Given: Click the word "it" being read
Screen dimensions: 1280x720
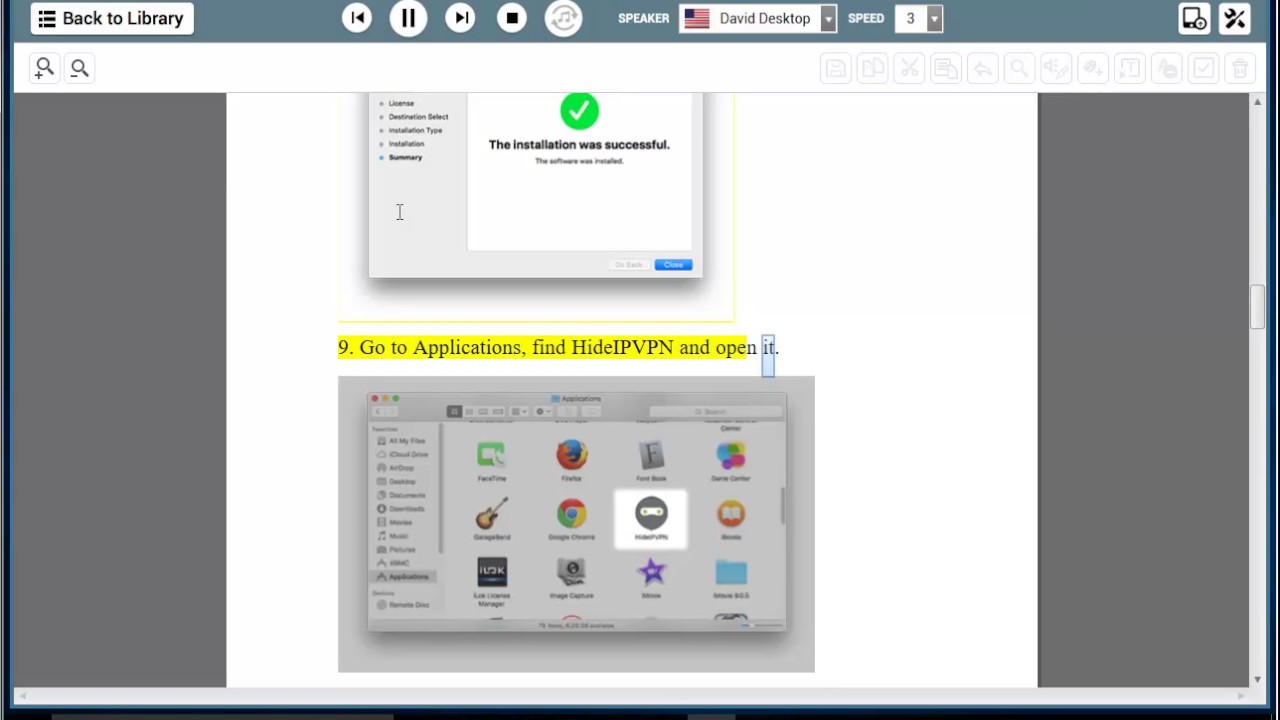Looking at the screenshot, I should (768, 347).
